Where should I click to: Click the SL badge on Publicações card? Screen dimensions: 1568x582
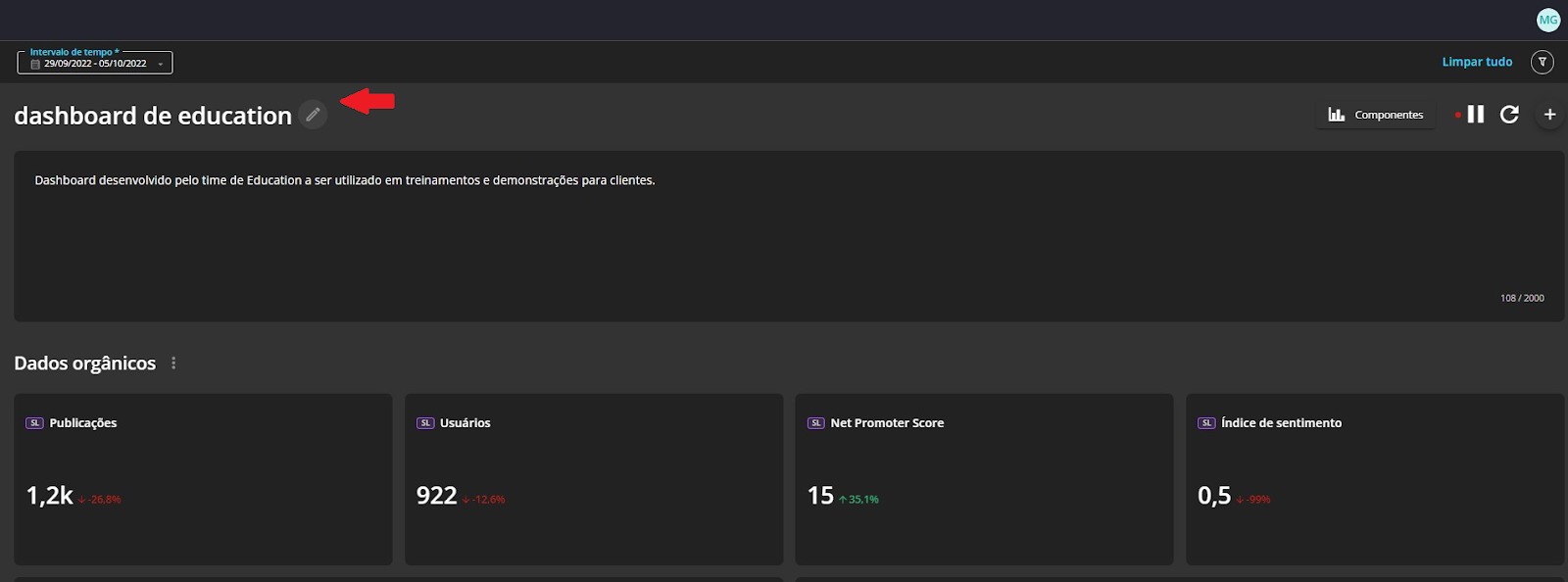(x=35, y=423)
